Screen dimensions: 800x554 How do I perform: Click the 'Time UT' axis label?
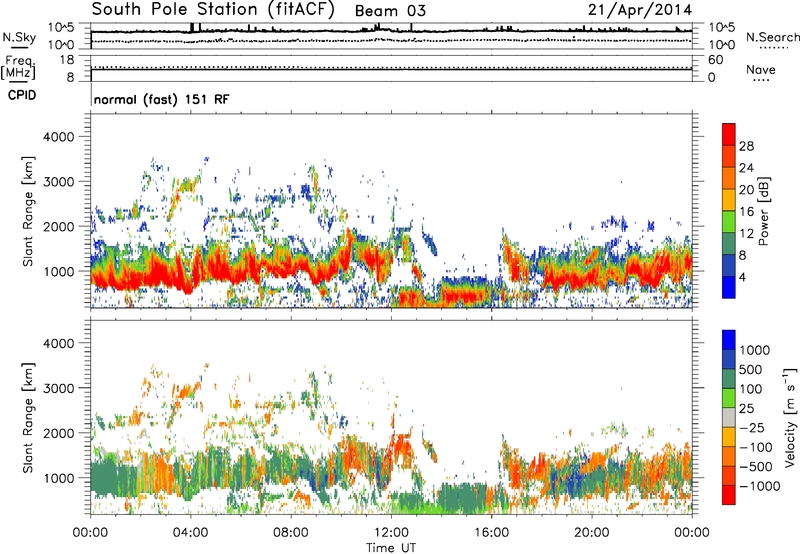click(391, 547)
